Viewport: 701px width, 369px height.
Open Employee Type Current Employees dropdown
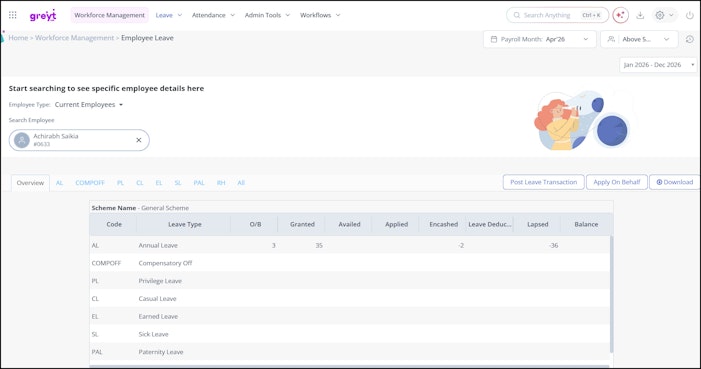pos(89,105)
